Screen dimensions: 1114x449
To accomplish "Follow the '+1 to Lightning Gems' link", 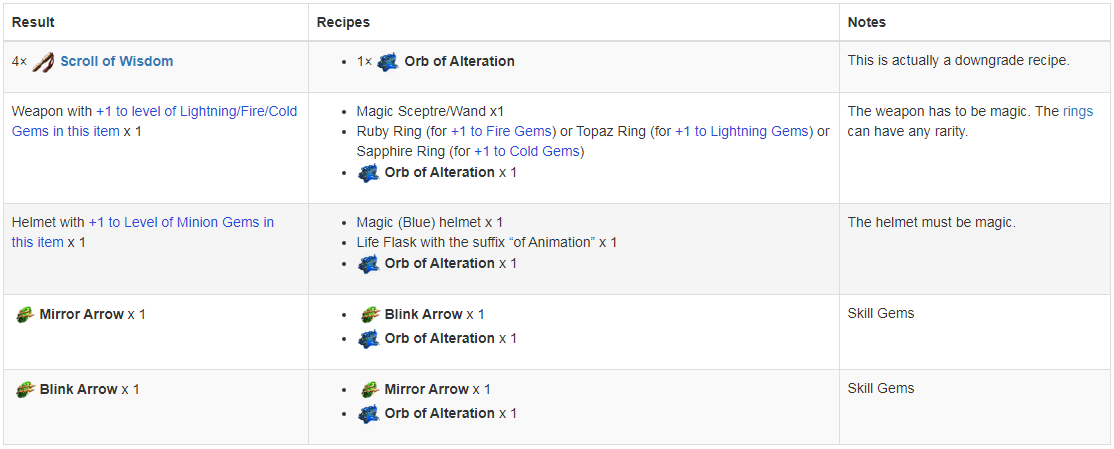I will [742, 131].
